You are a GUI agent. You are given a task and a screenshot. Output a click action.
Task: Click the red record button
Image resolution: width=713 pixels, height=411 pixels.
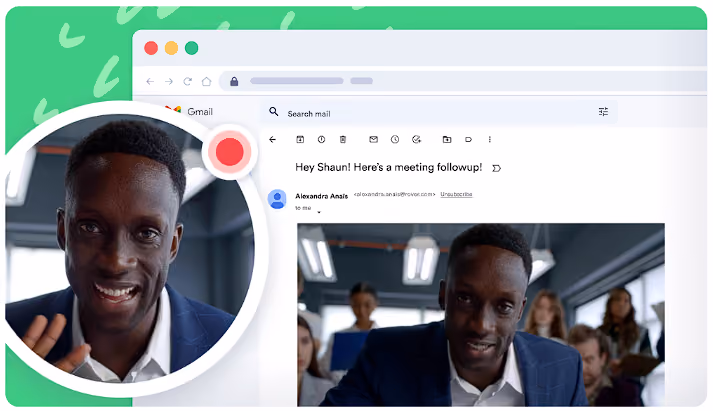tap(230, 151)
